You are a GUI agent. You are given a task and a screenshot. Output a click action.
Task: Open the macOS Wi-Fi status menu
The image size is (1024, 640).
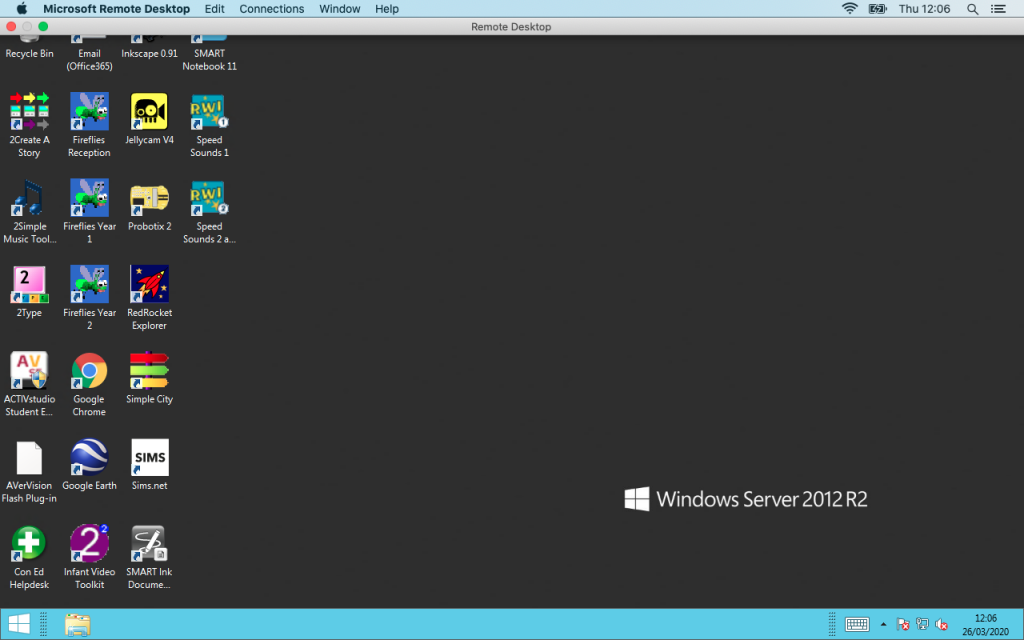tap(849, 8)
